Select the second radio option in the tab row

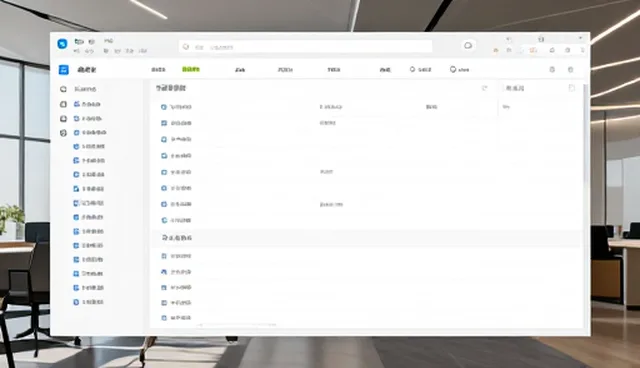[453, 69]
